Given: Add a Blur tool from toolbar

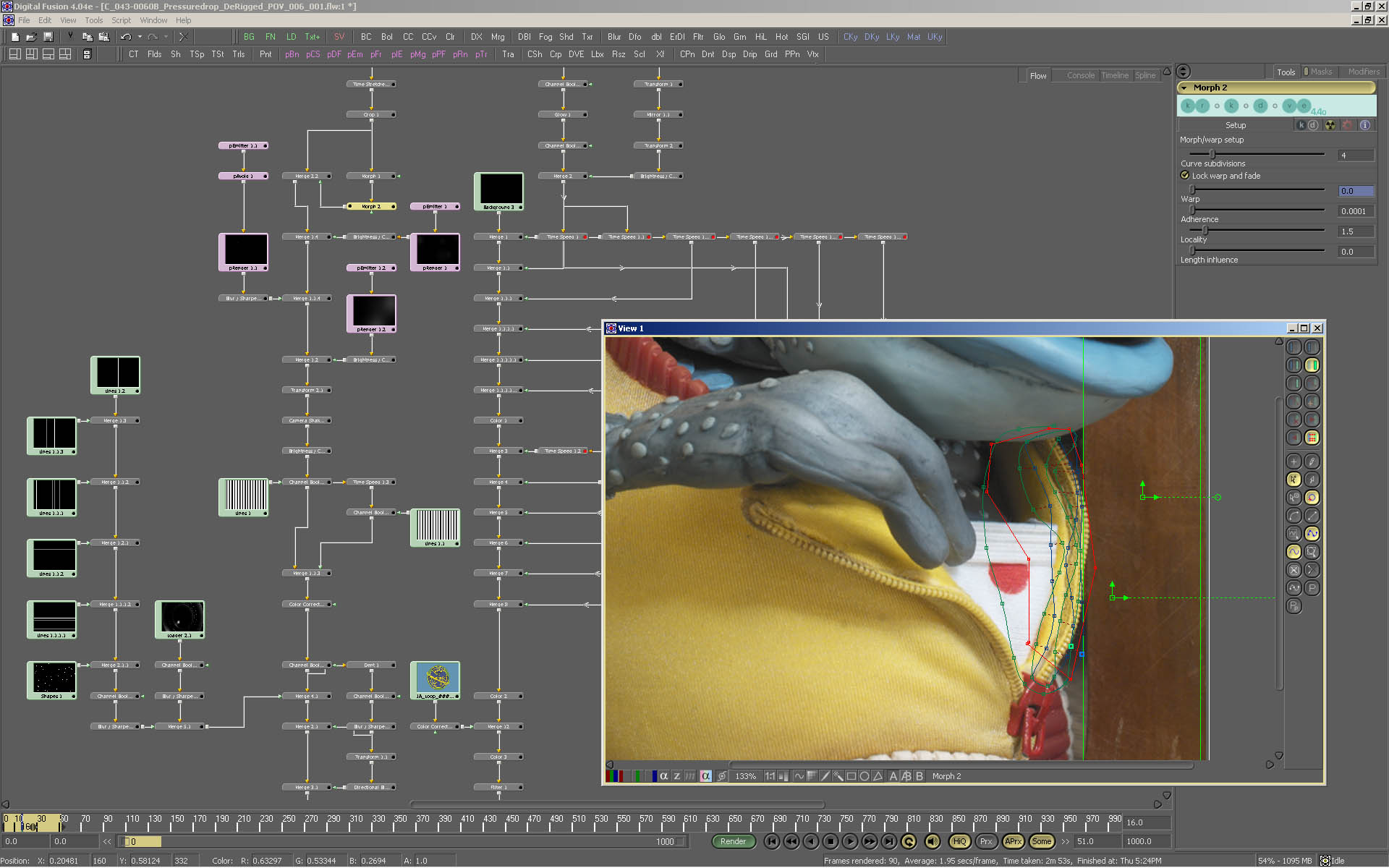Looking at the screenshot, I should click(614, 37).
